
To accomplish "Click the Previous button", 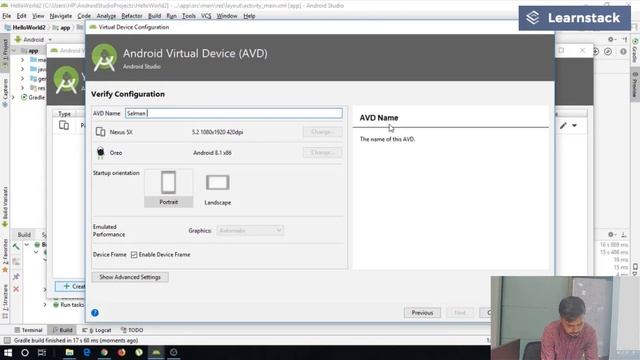I will pyautogui.click(x=422, y=313).
